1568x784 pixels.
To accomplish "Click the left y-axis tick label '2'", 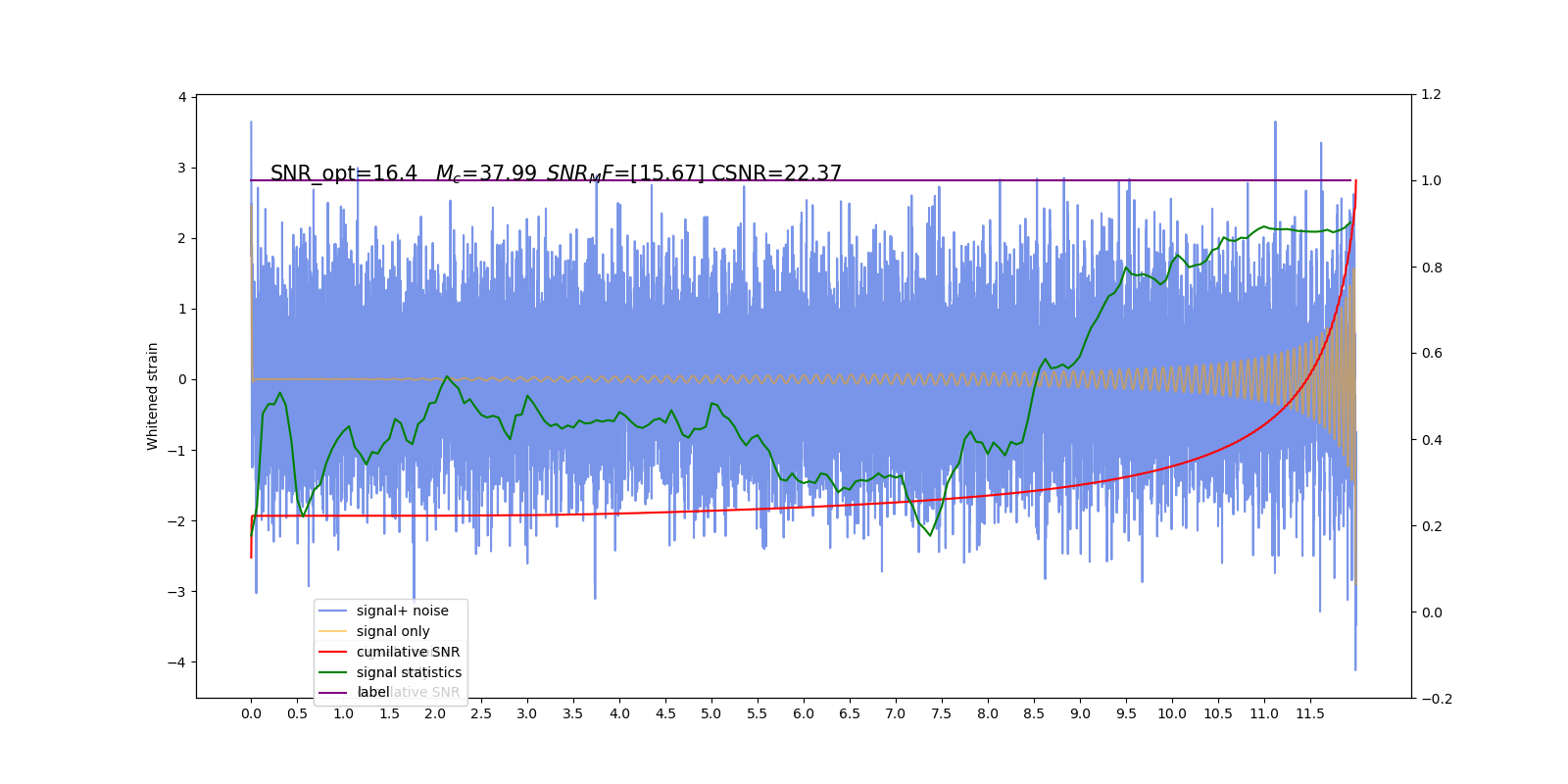I will point(182,238).
